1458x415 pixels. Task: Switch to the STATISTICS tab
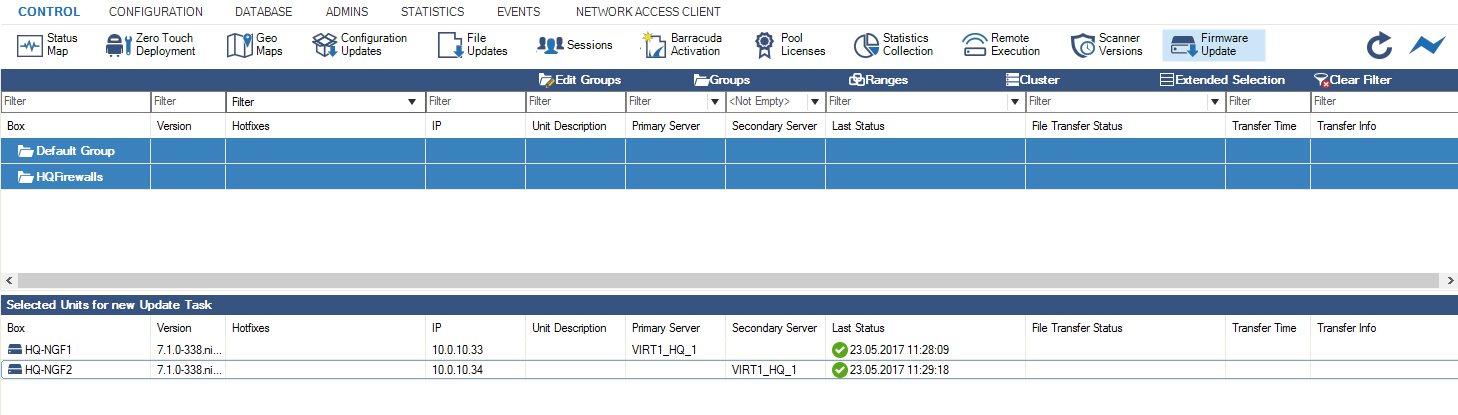(432, 12)
